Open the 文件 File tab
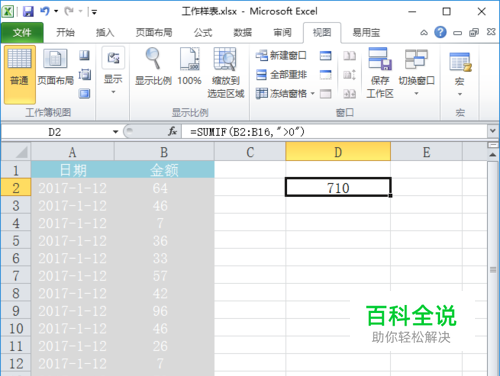The width and height of the screenshot is (500, 376). (x=22, y=33)
